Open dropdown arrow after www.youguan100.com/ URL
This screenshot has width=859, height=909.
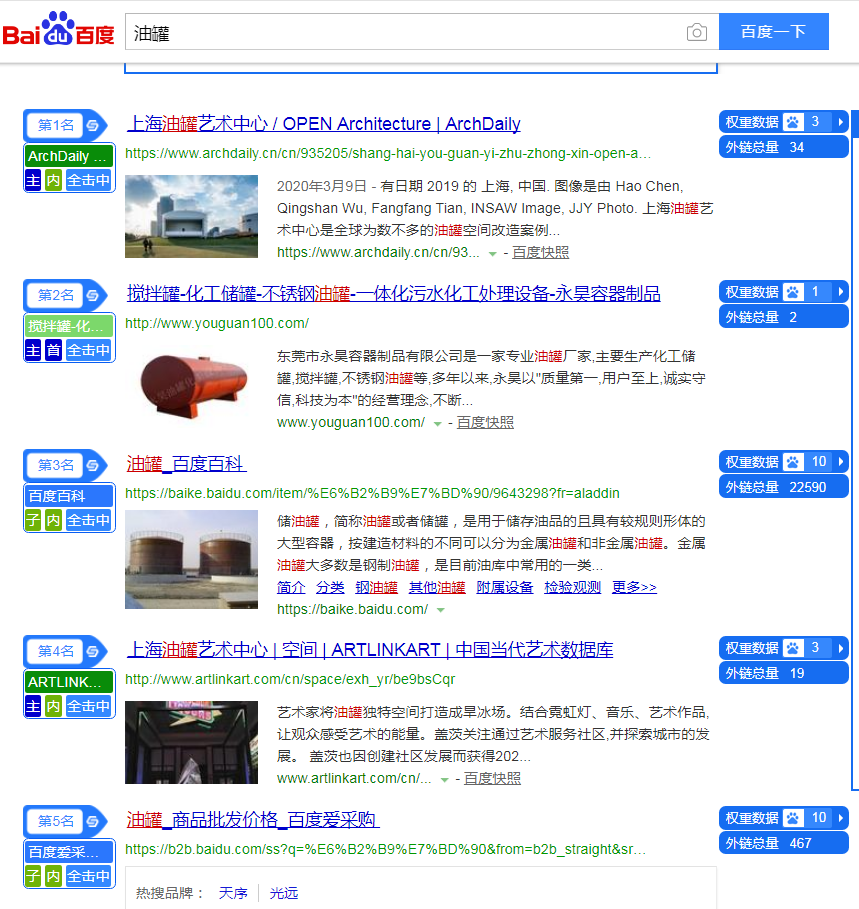(x=438, y=424)
